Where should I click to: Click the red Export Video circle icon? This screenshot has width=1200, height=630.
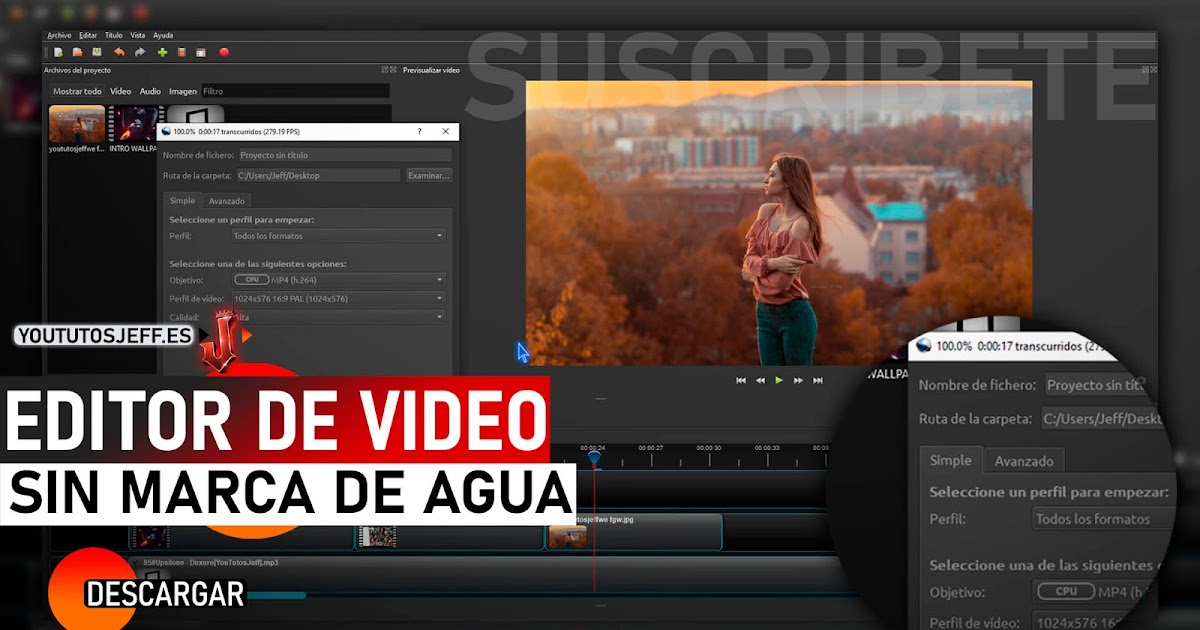[x=224, y=52]
